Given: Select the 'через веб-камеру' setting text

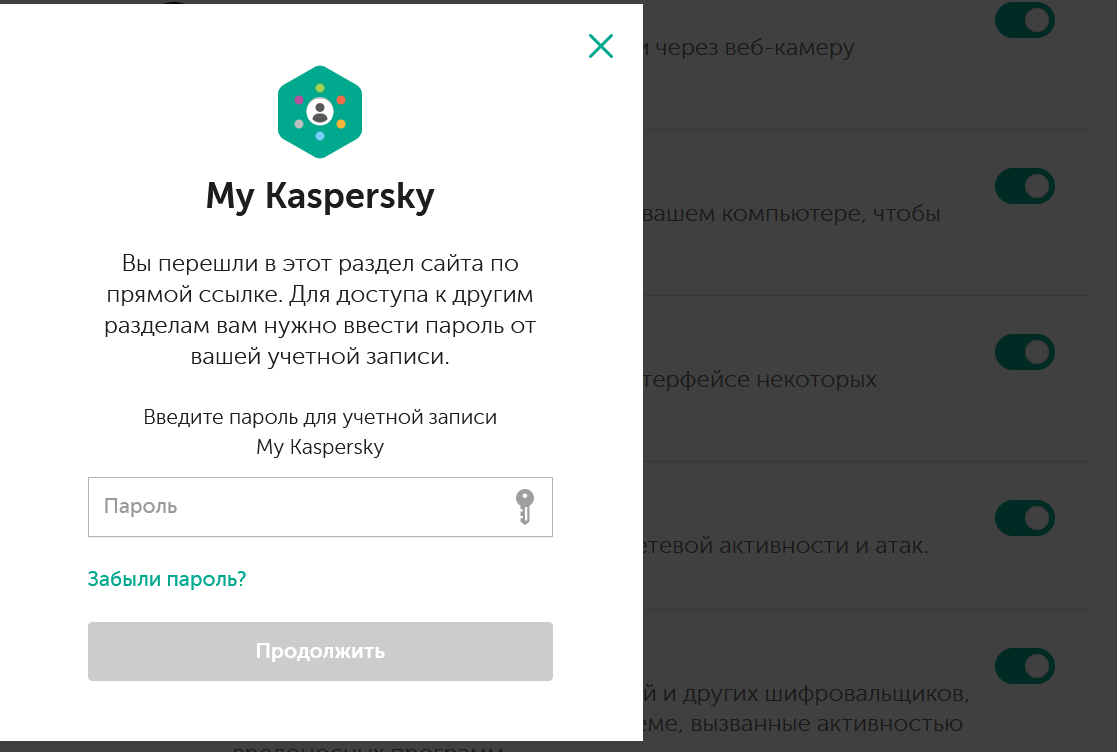Looking at the screenshot, I should coord(749,47).
